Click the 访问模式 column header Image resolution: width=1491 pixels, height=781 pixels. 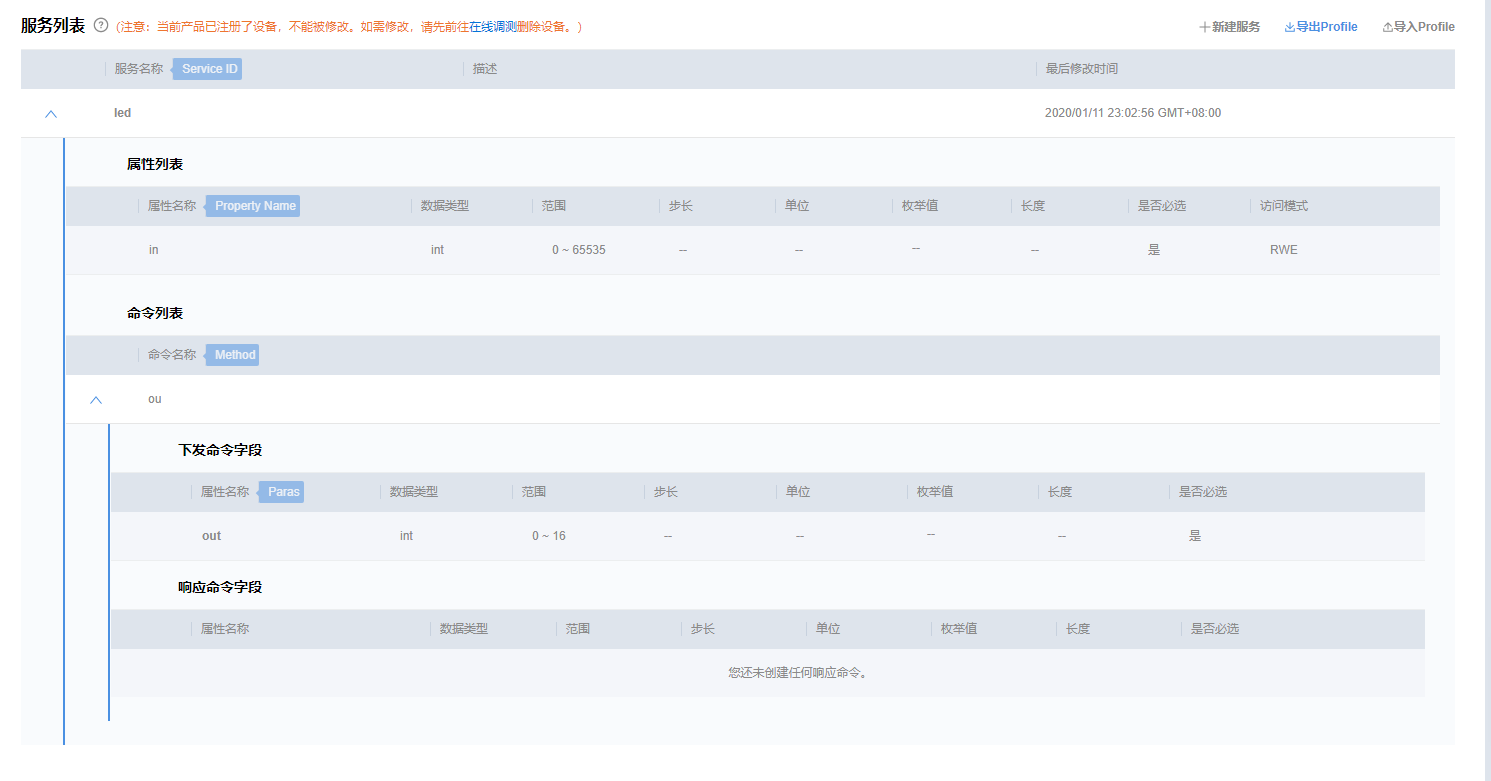pyautogui.click(x=1284, y=206)
